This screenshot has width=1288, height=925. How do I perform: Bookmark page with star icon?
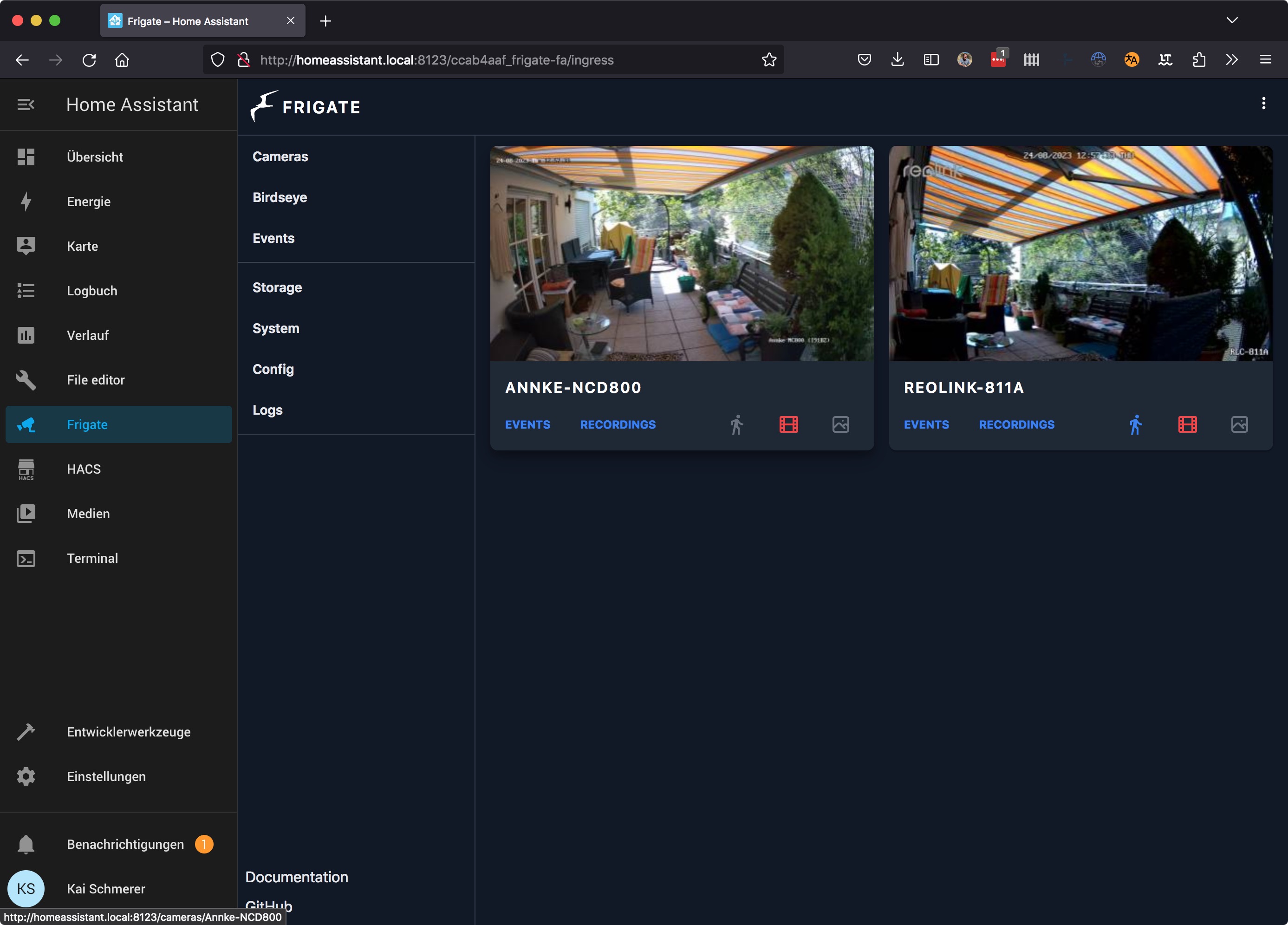[769, 59]
